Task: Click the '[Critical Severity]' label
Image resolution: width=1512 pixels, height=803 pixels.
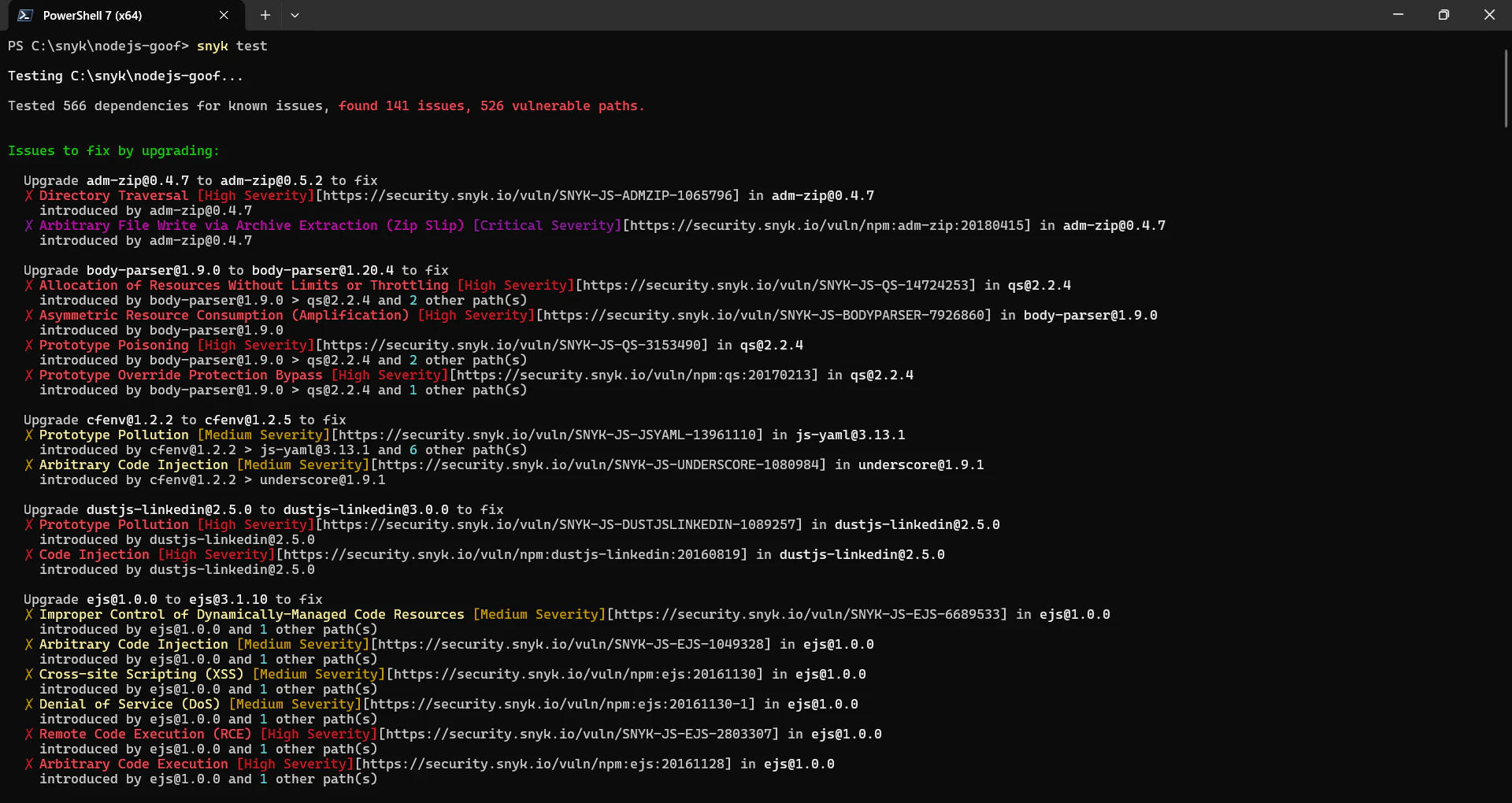Action: click(547, 225)
